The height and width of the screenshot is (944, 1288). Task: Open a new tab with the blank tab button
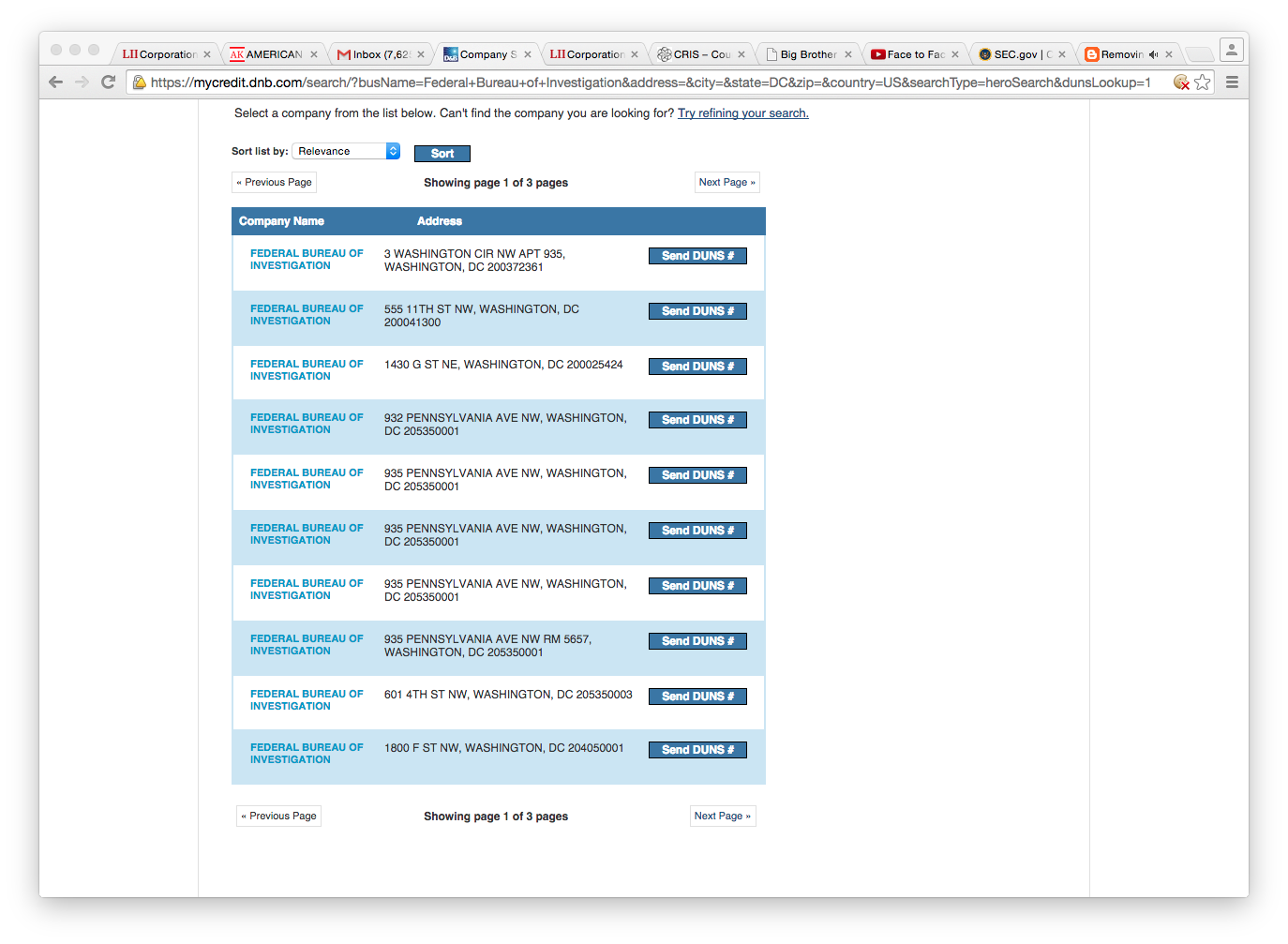[1199, 54]
